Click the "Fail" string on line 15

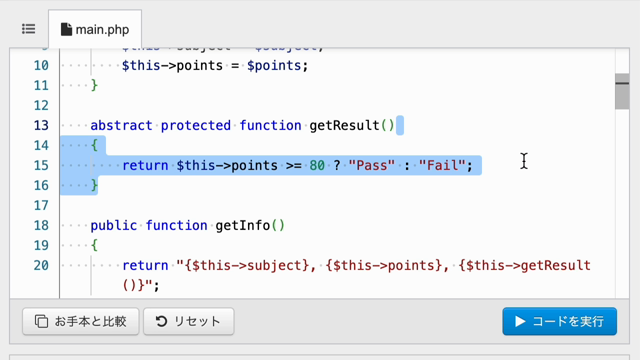(442, 165)
